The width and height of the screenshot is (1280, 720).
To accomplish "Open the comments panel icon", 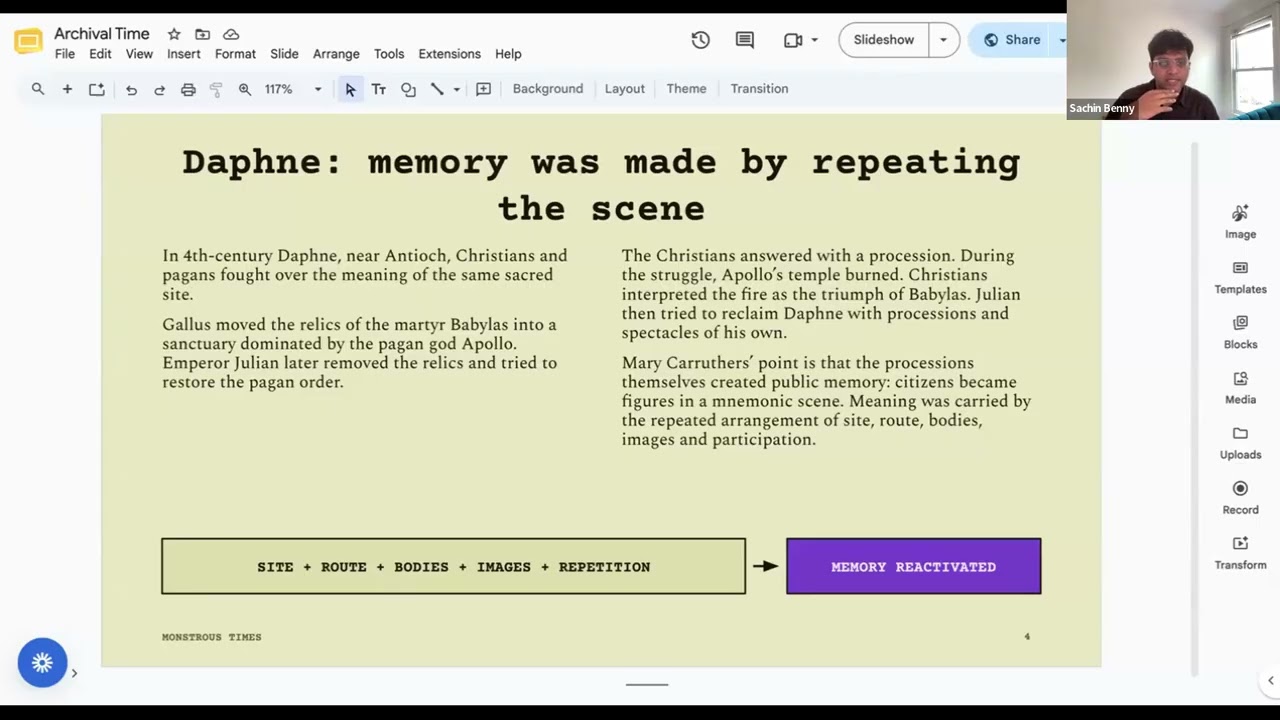I will [x=744, y=40].
